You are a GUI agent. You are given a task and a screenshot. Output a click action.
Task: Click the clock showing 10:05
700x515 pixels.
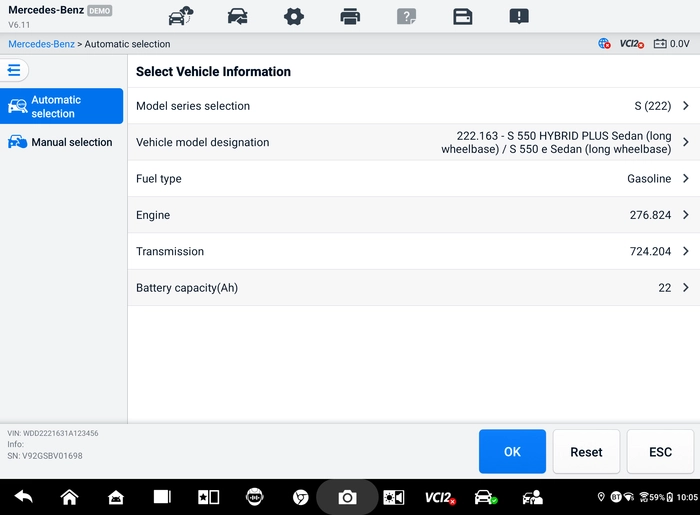tap(687, 497)
